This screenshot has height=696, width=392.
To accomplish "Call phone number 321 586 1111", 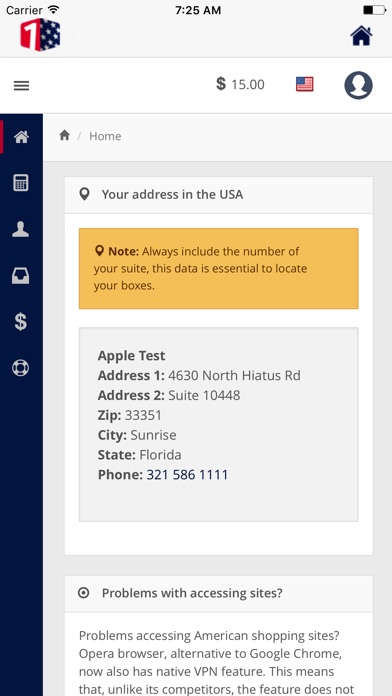I will [187, 475].
